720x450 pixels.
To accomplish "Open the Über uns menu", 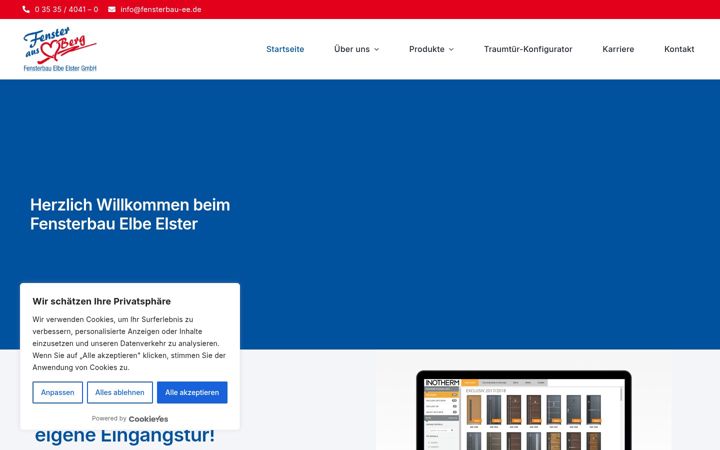I will (352, 49).
